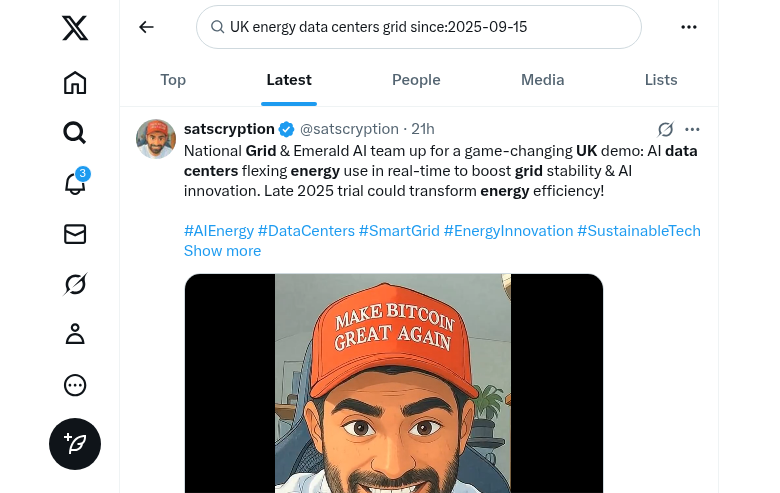Open Messages envelope icon
This screenshot has height=493, width=780.
click(75, 234)
